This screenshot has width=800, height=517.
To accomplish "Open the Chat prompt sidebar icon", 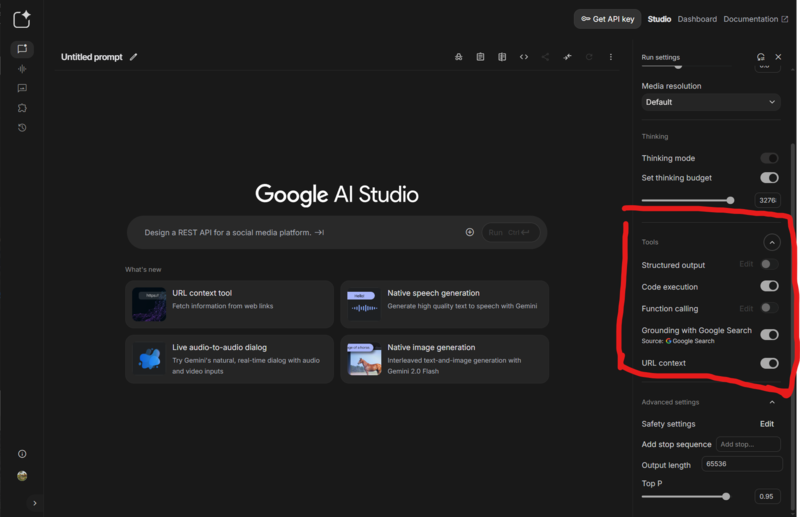I will [22, 49].
